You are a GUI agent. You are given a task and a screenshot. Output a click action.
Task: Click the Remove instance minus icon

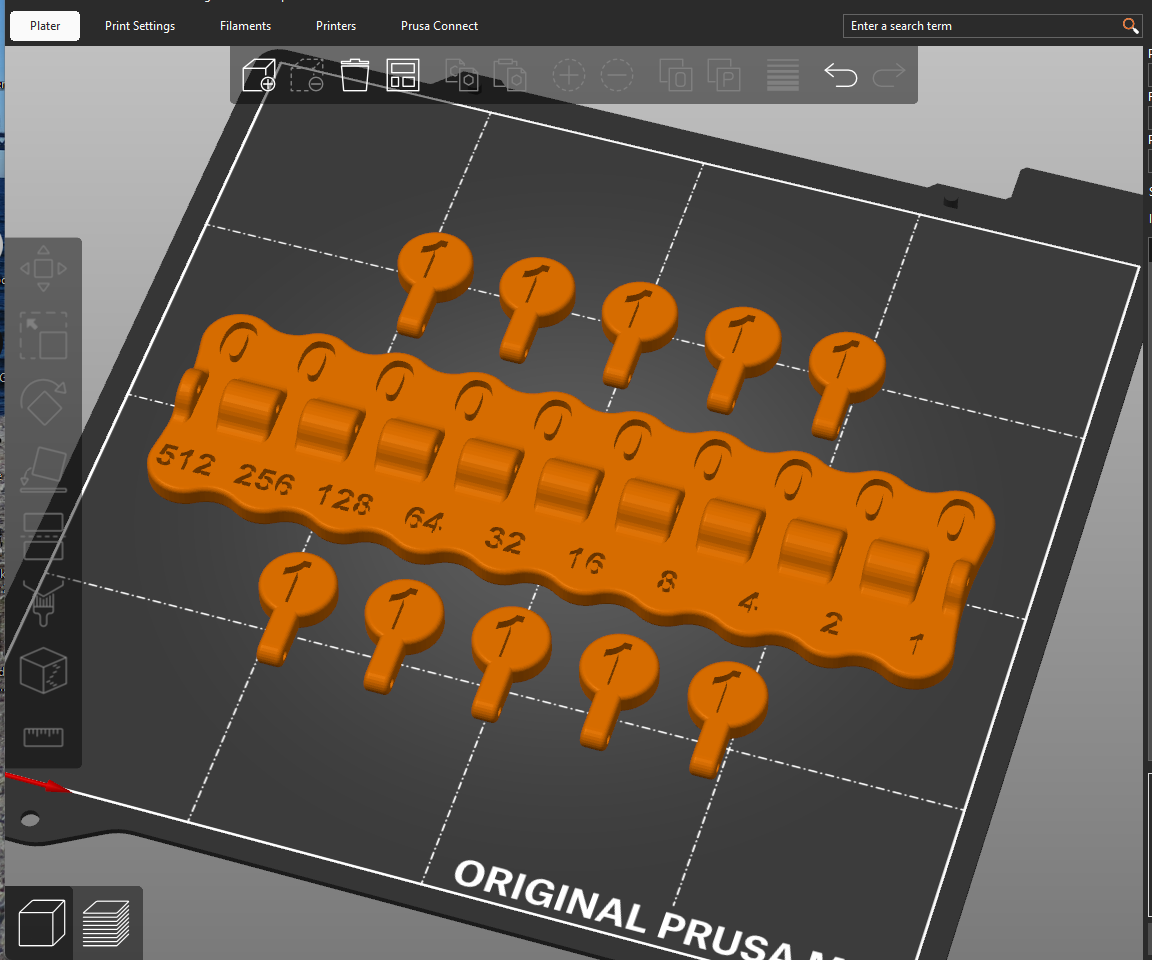pos(616,75)
